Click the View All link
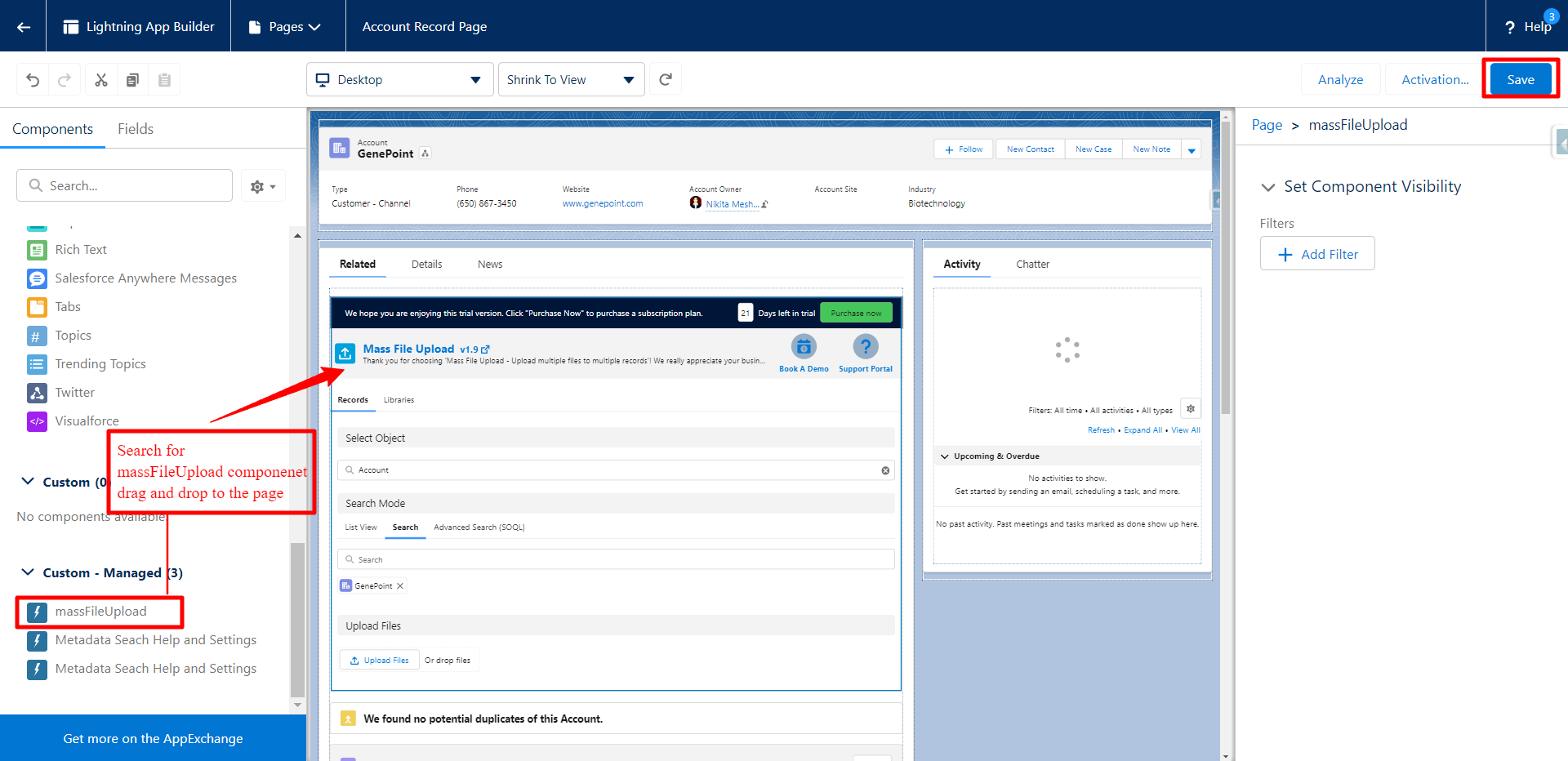The image size is (1568, 761). coord(1186,430)
